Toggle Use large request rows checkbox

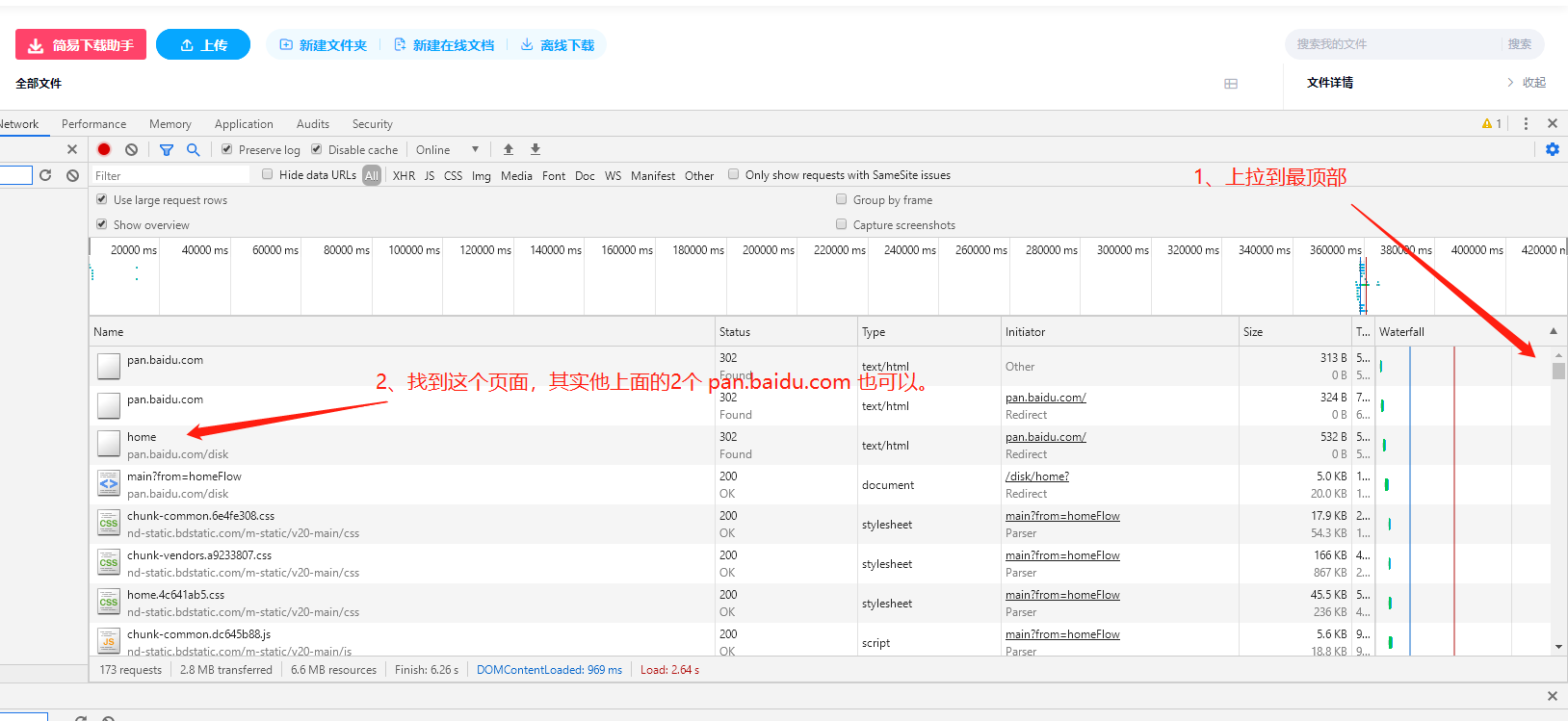[x=102, y=199]
